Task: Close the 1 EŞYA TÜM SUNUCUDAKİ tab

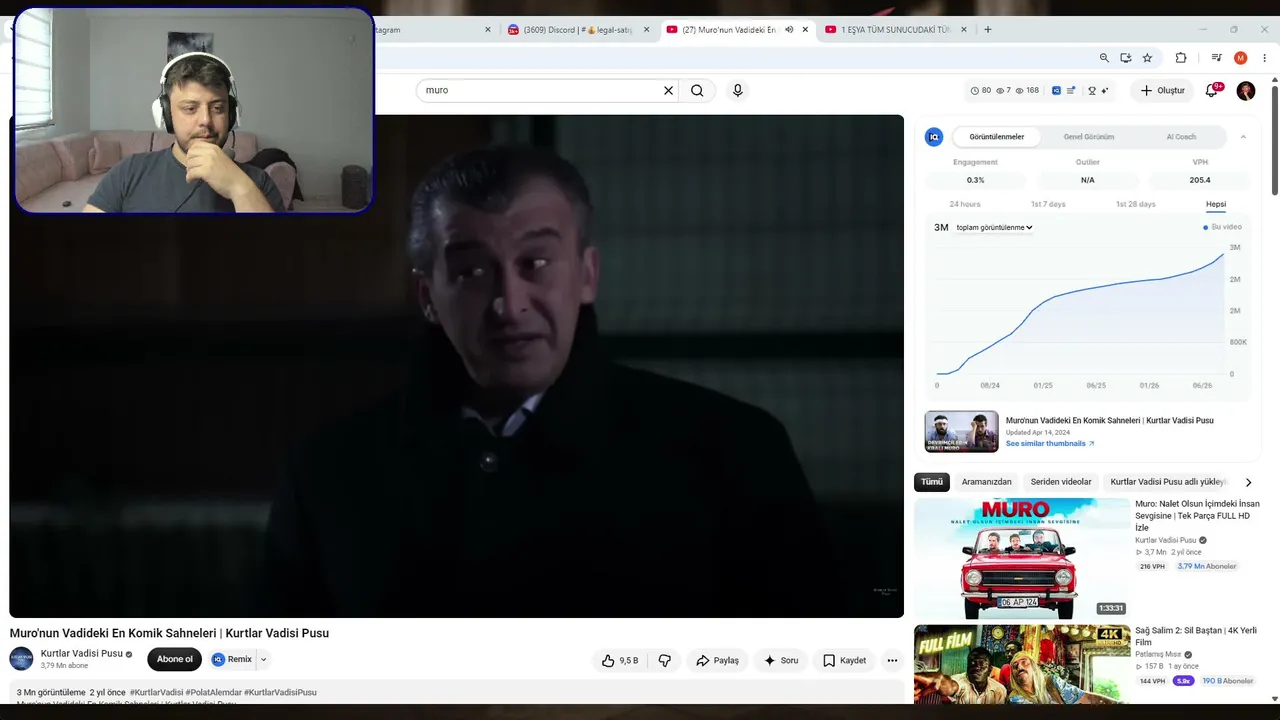Action: tap(964, 30)
